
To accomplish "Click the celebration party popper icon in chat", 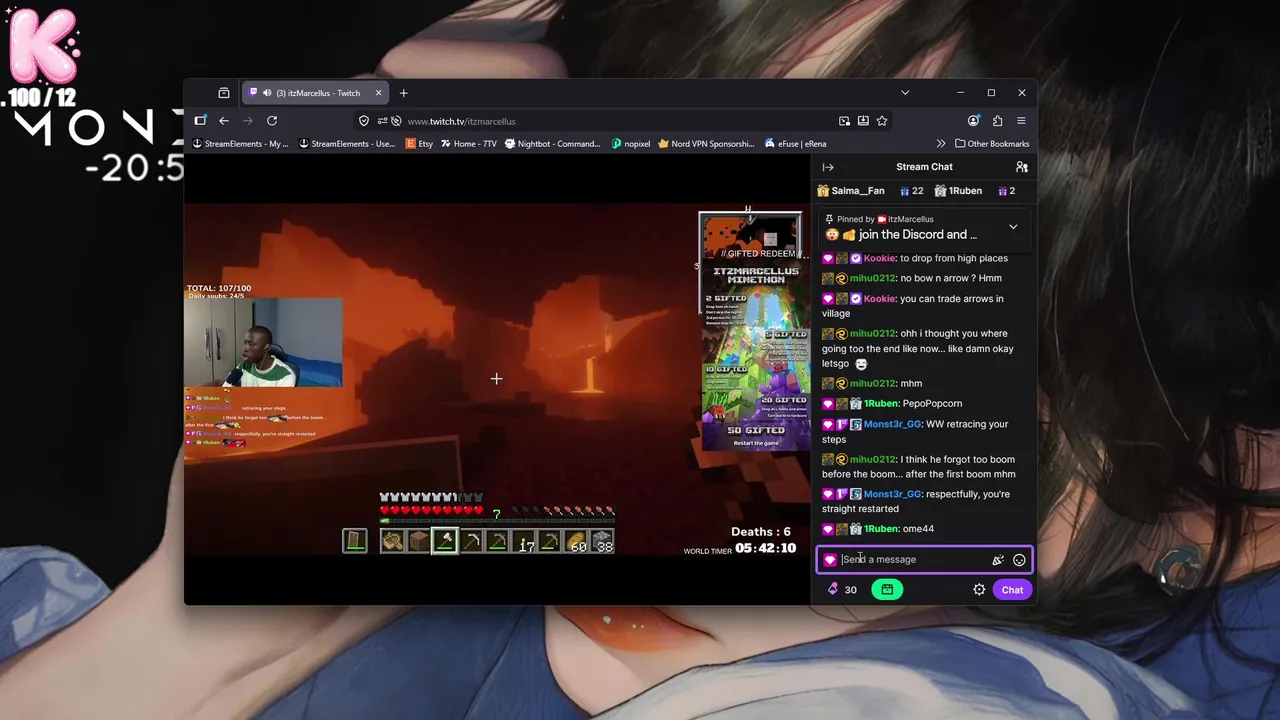I will [x=997, y=560].
